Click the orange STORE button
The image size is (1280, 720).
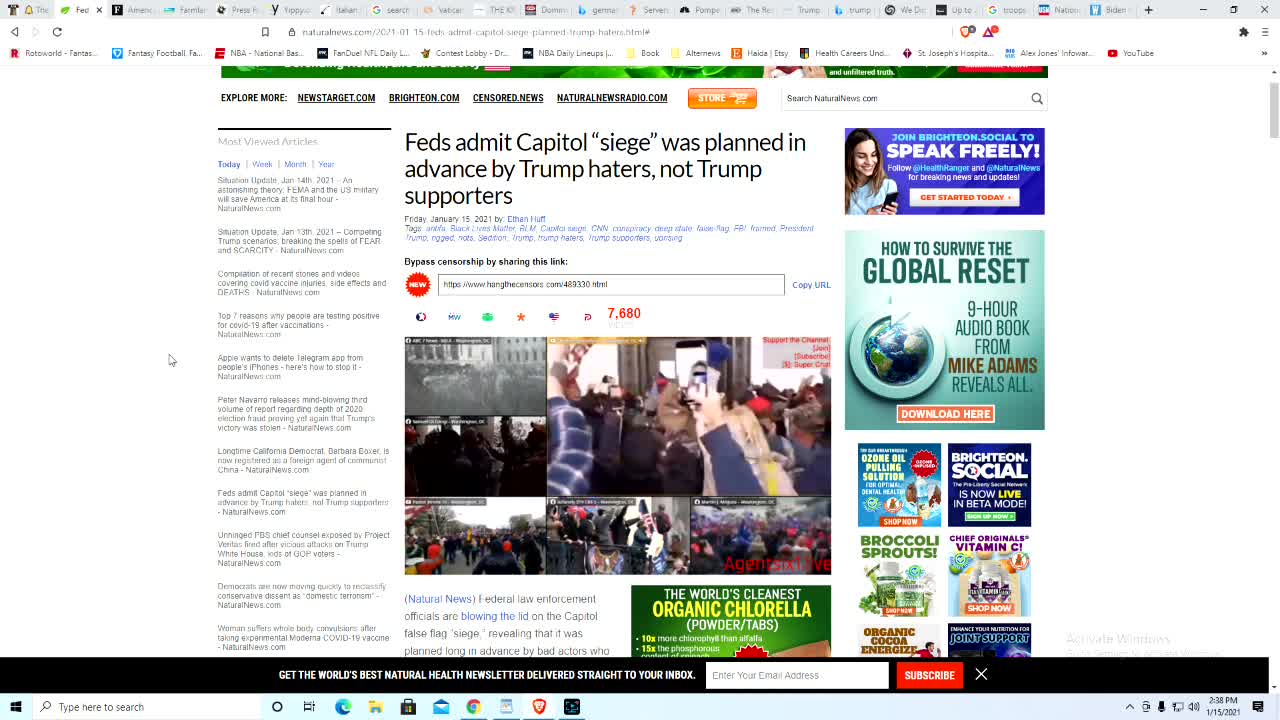(722, 98)
